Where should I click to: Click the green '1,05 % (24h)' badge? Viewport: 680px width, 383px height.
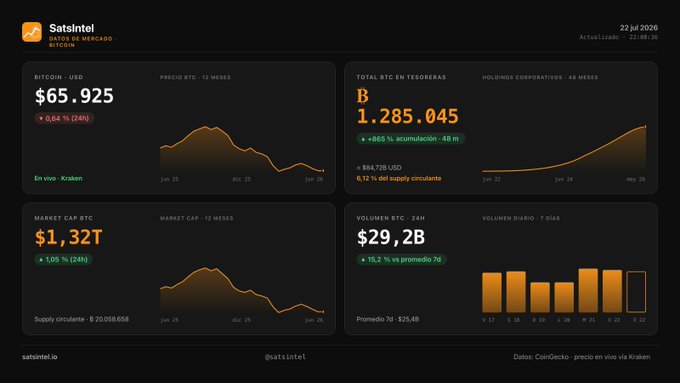63,259
